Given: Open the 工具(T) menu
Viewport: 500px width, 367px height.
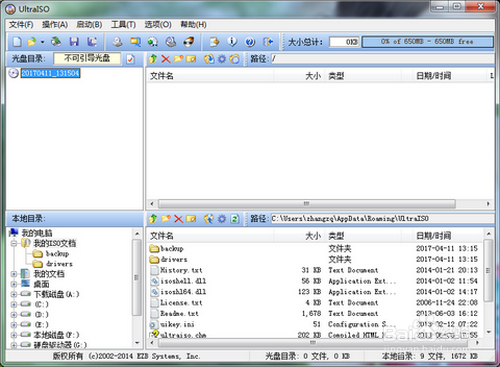Looking at the screenshot, I should pos(123,25).
